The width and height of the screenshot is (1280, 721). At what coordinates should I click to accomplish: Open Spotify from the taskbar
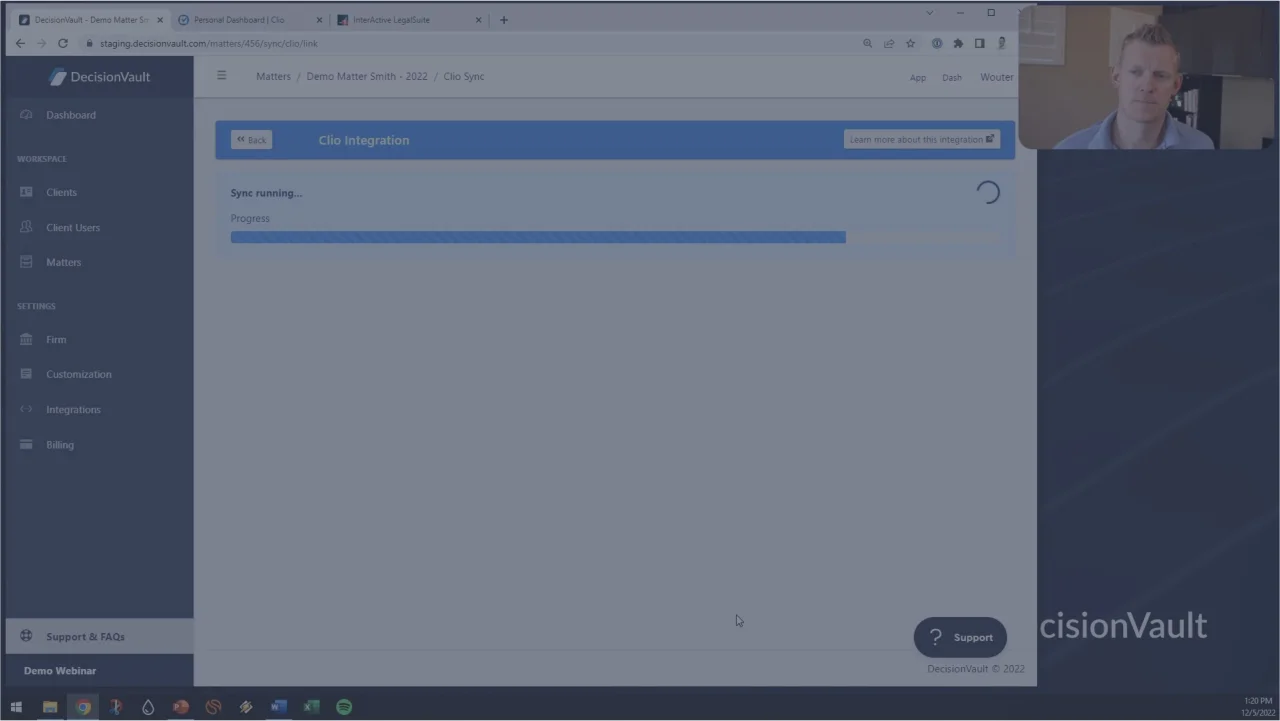(x=344, y=707)
